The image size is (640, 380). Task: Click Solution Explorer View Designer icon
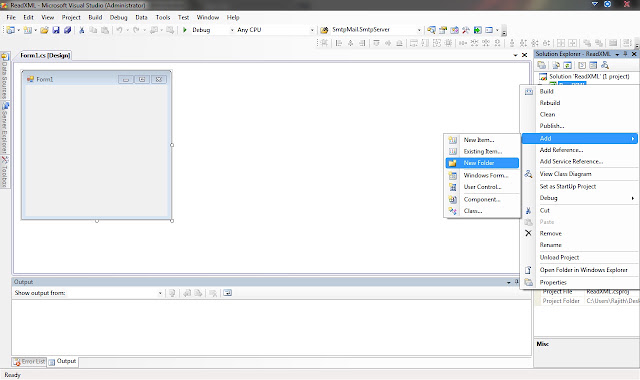coord(593,65)
